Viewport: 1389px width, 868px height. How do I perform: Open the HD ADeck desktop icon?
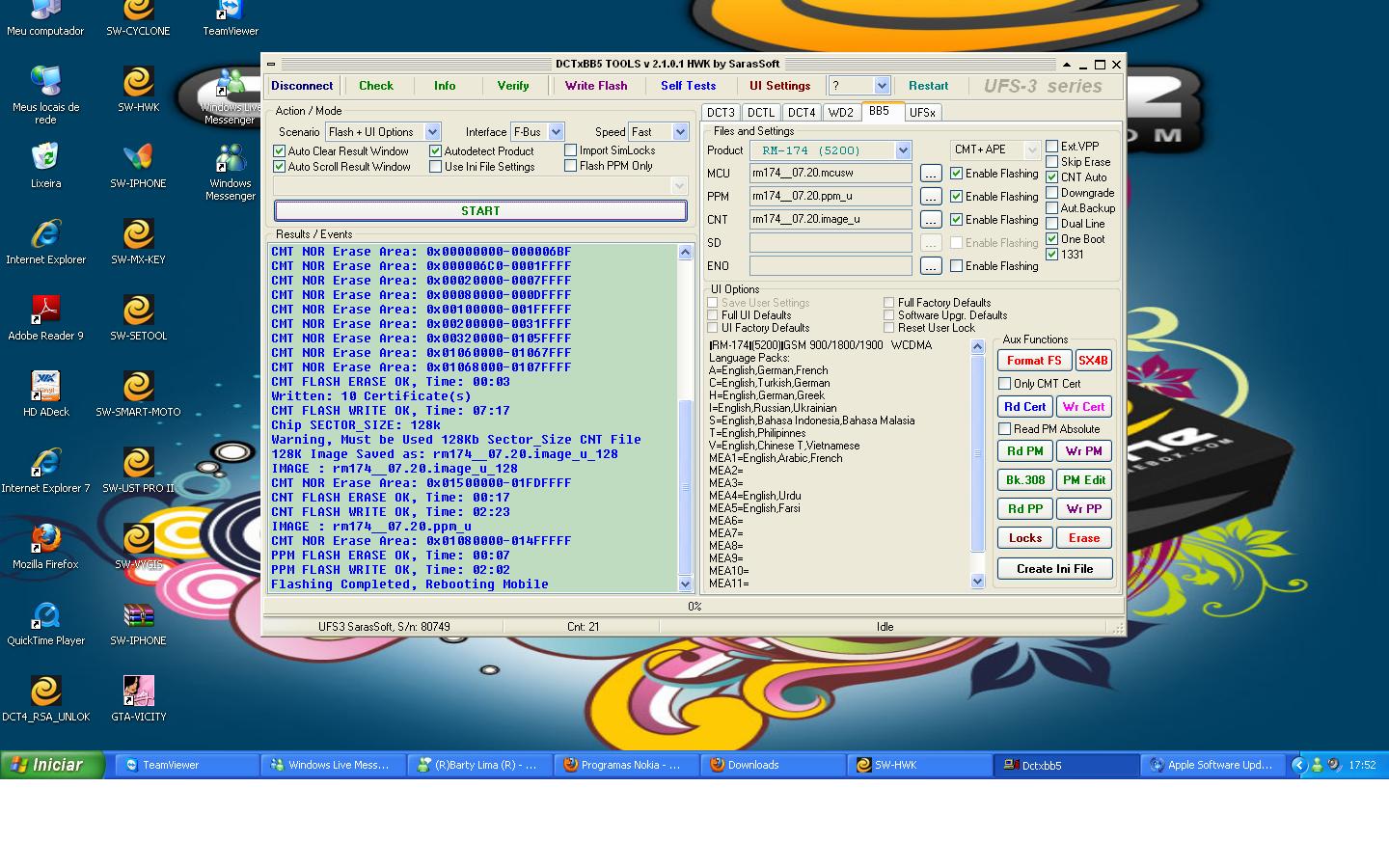(x=45, y=393)
